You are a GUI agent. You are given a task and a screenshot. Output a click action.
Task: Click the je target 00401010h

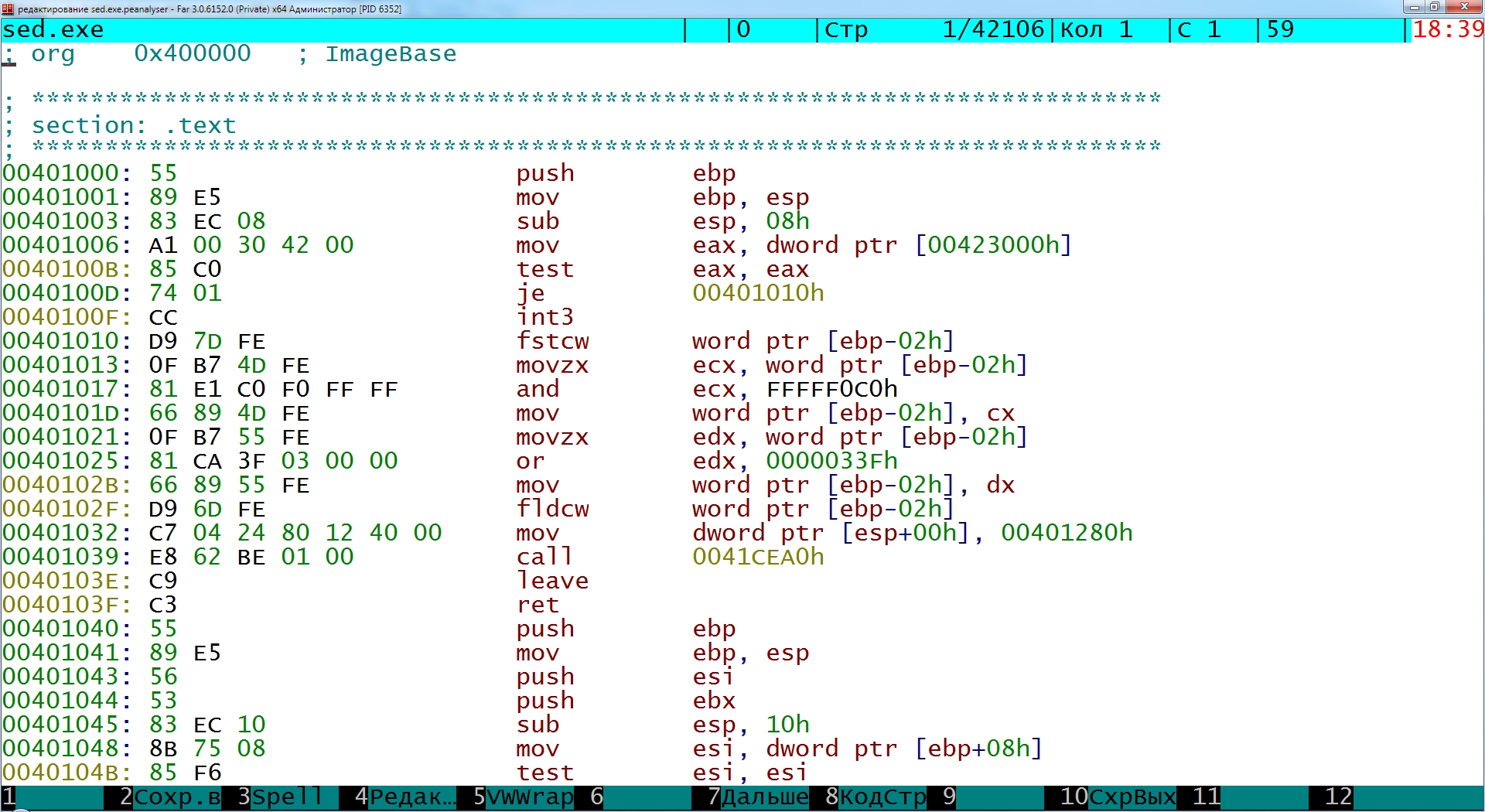(758, 293)
